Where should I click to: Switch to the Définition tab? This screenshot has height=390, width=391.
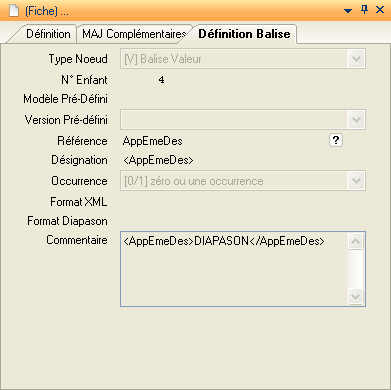[48, 34]
